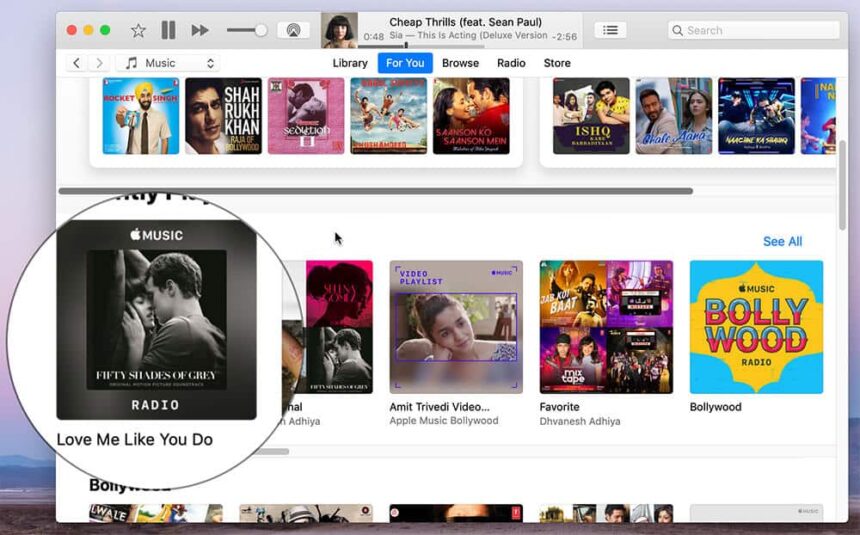Click the Bollywood station title text
Screen dimensions: 860x535
715,407
